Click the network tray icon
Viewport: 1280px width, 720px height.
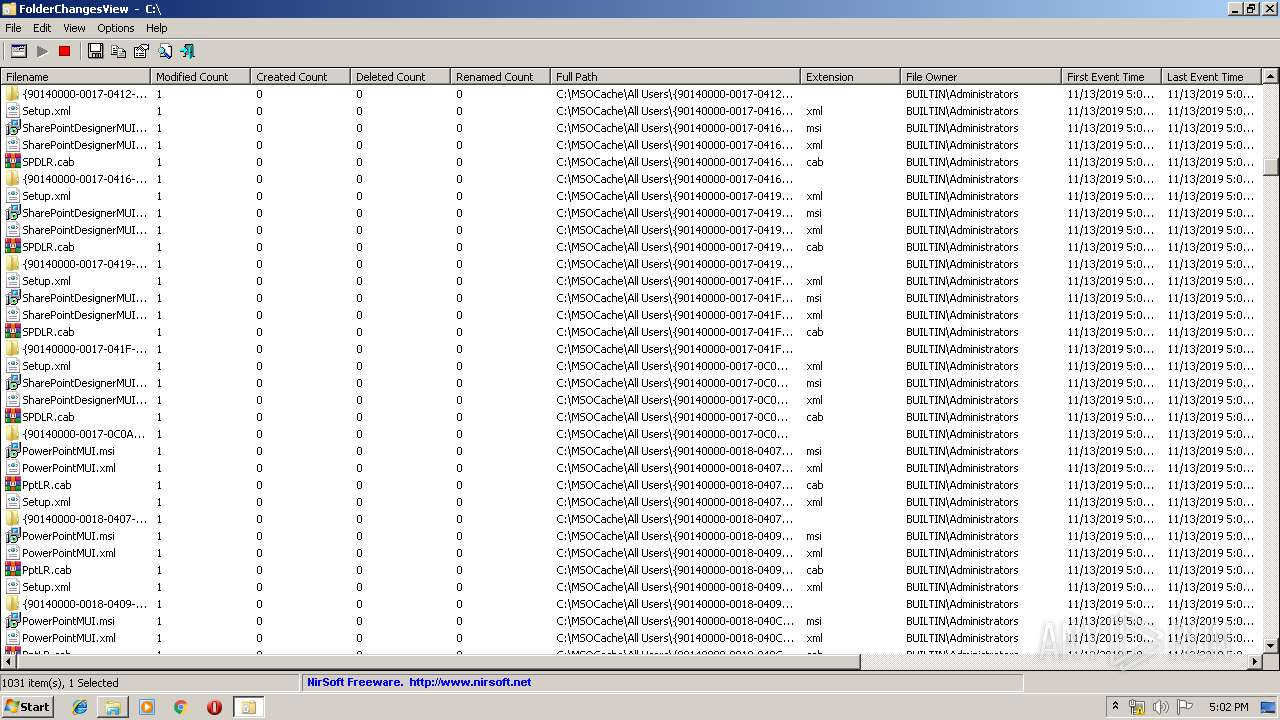[x=1137, y=707]
